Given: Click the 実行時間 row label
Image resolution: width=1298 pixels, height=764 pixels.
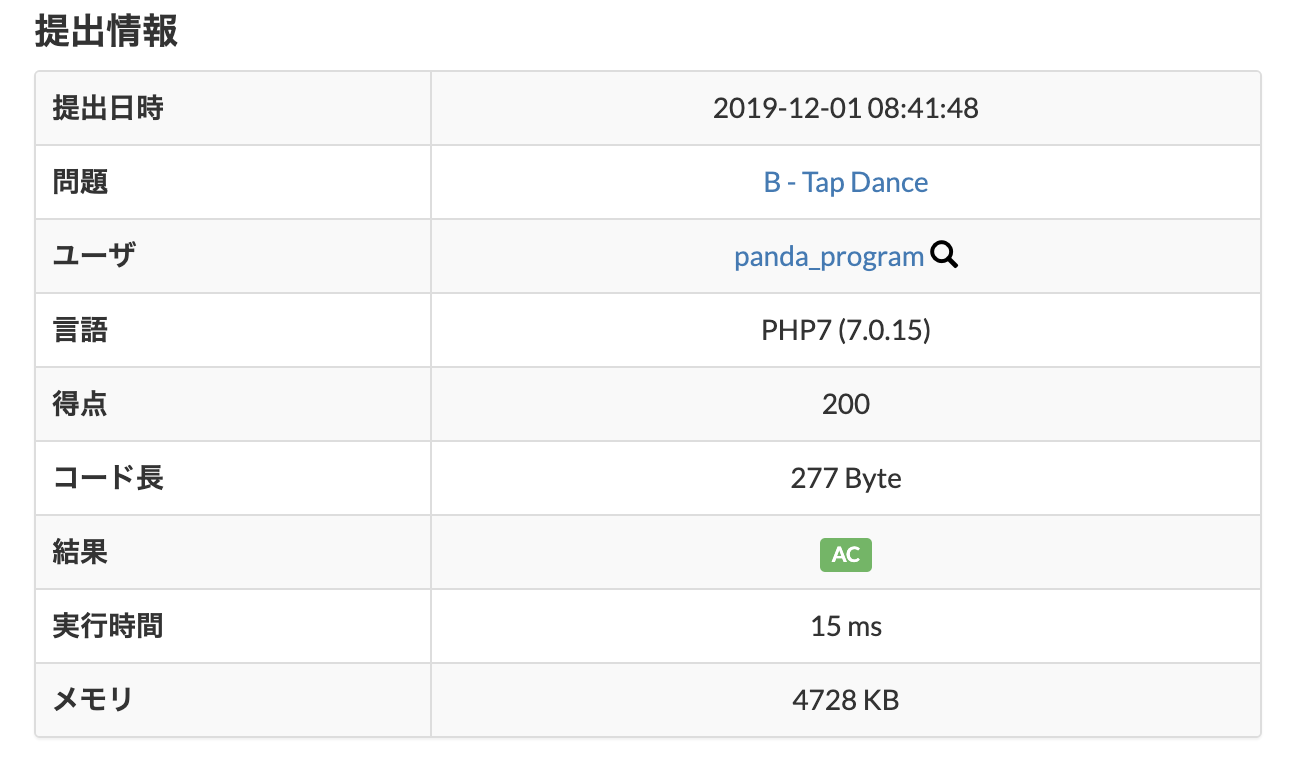Looking at the screenshot, I should click(107, 627).
